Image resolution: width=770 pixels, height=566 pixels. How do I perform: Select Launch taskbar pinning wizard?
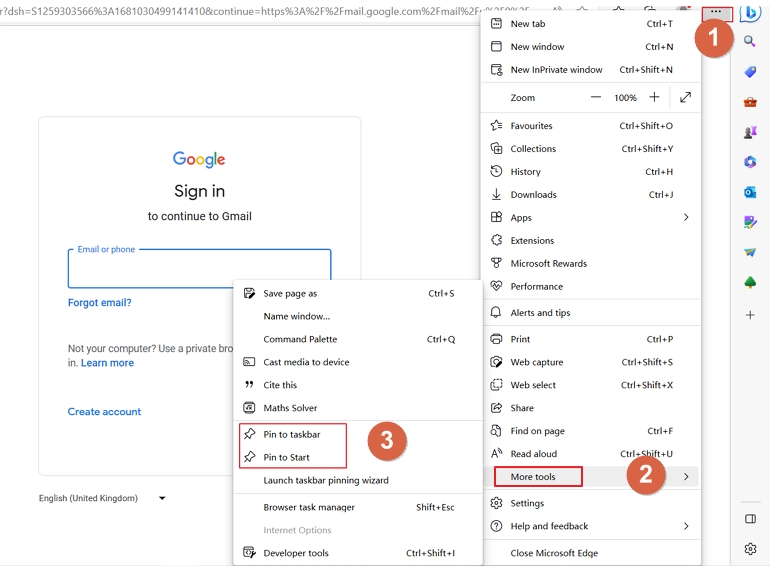358,481
